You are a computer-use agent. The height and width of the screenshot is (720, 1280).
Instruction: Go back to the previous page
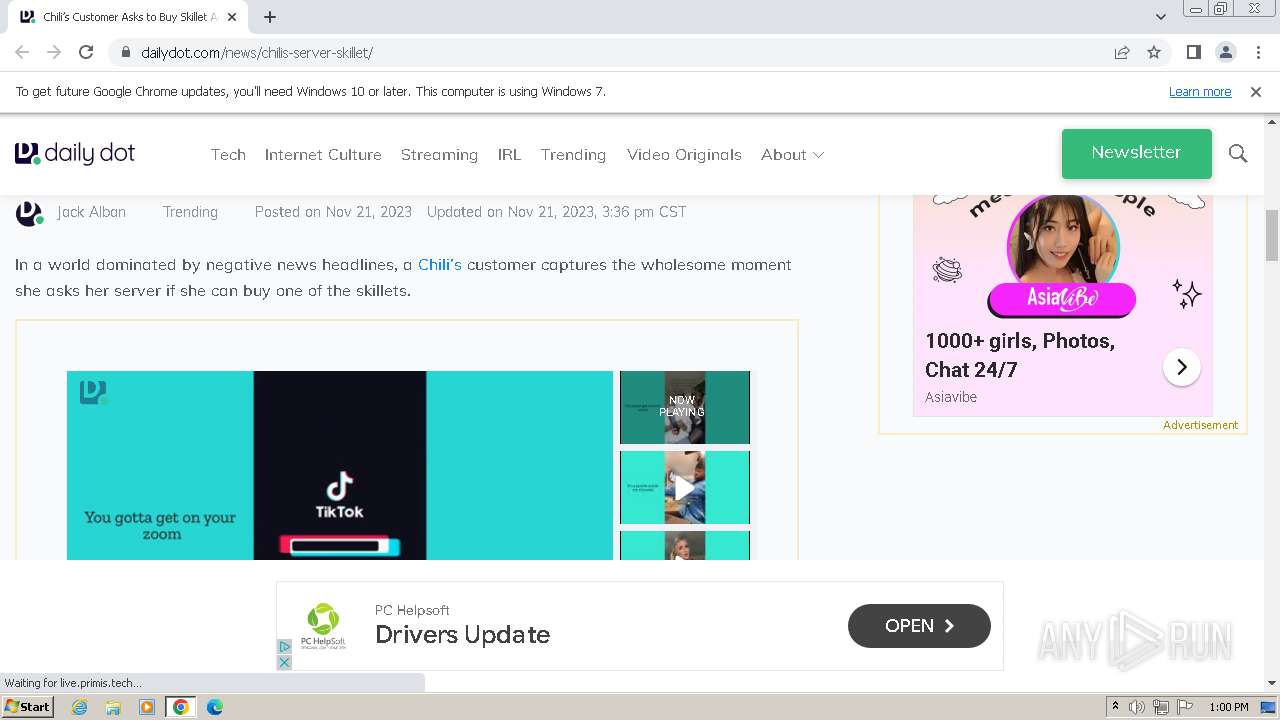click(22, 52)
